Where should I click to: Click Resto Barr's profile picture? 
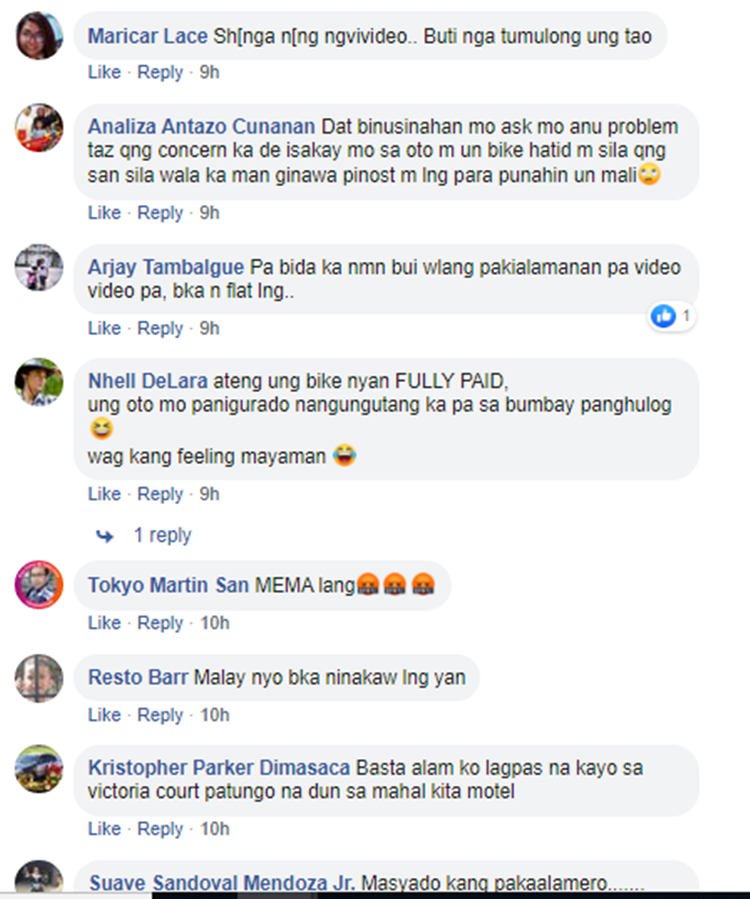[x=39, y=678]
